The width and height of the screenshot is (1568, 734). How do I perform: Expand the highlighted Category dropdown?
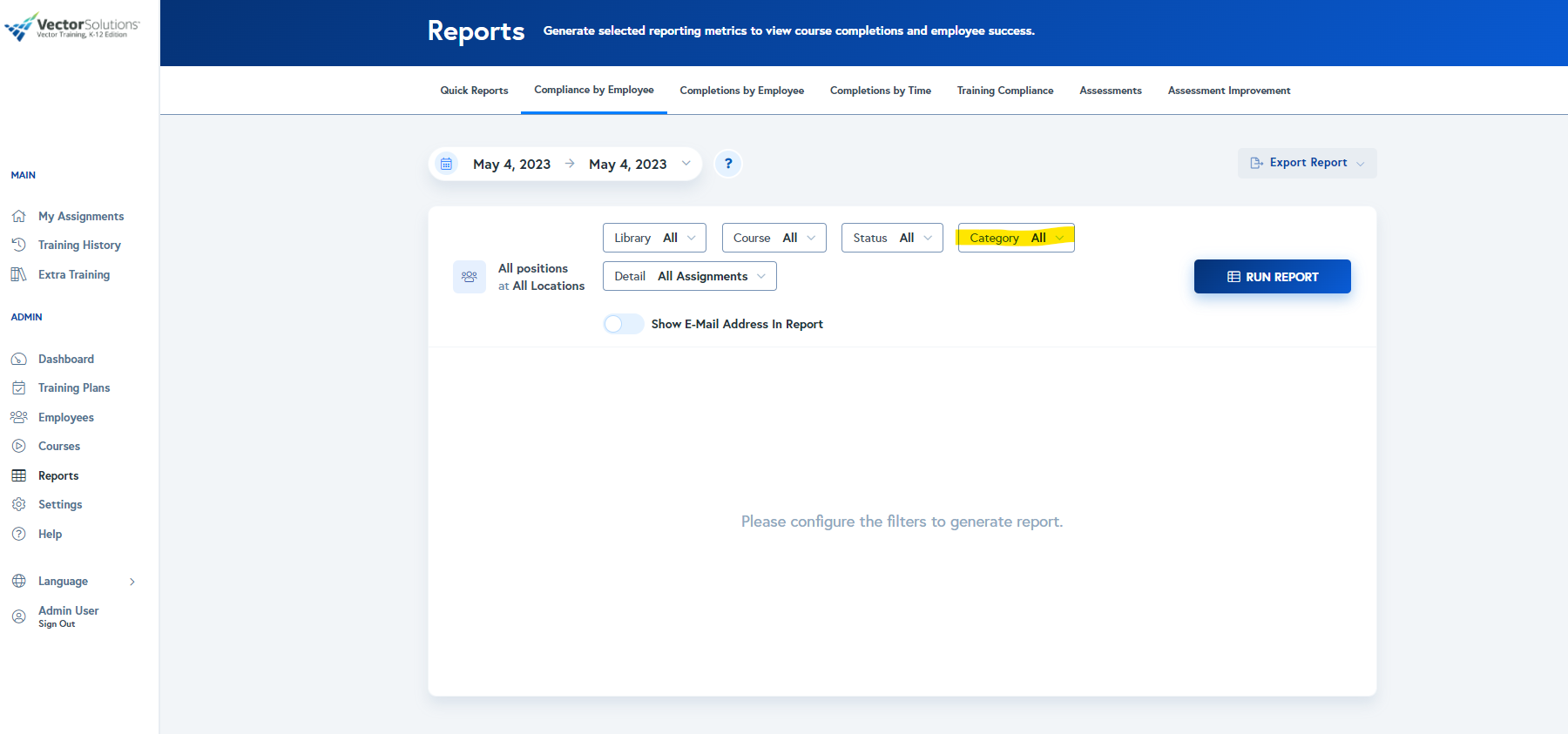(1016, 238)
